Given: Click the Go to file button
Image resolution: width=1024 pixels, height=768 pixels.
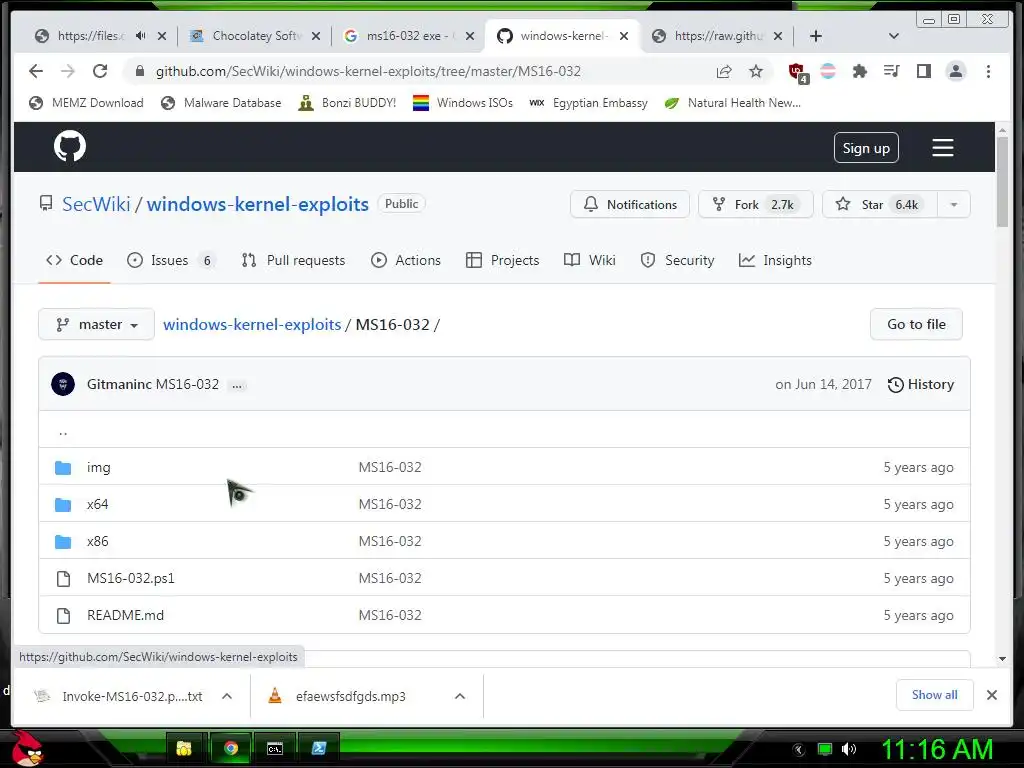Looking at the screenshot, I should 916,325.
